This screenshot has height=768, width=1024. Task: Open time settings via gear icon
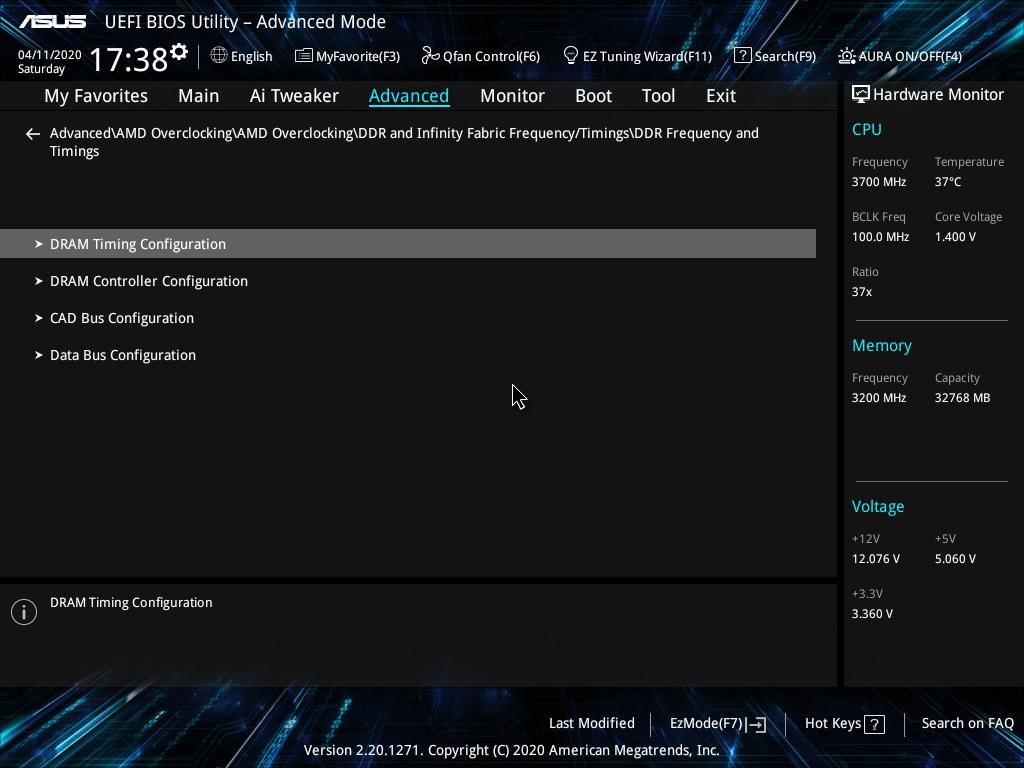(179, 51)
